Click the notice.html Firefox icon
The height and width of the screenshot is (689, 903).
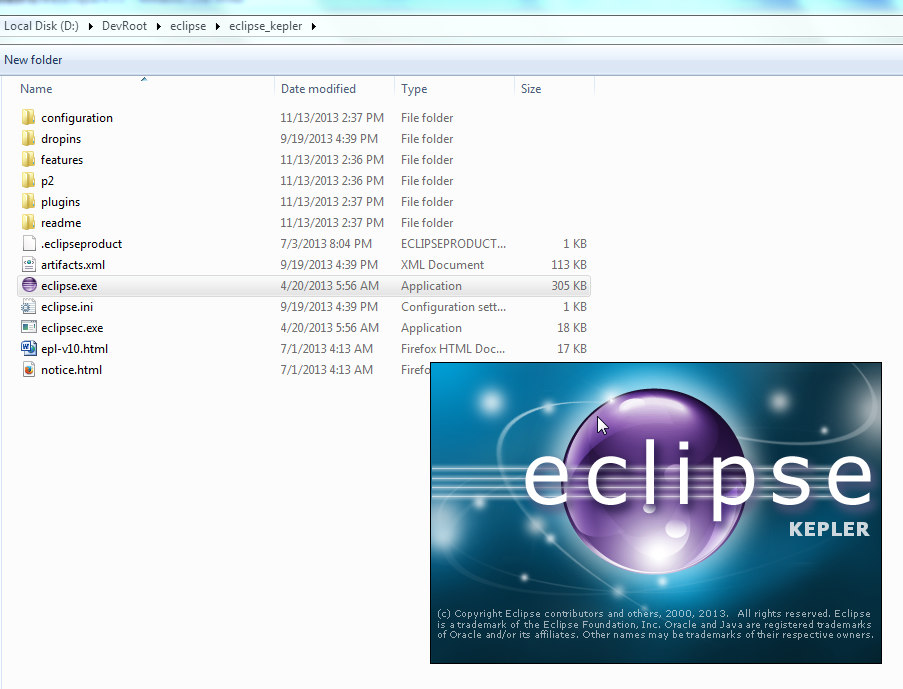tap(29, 369)
